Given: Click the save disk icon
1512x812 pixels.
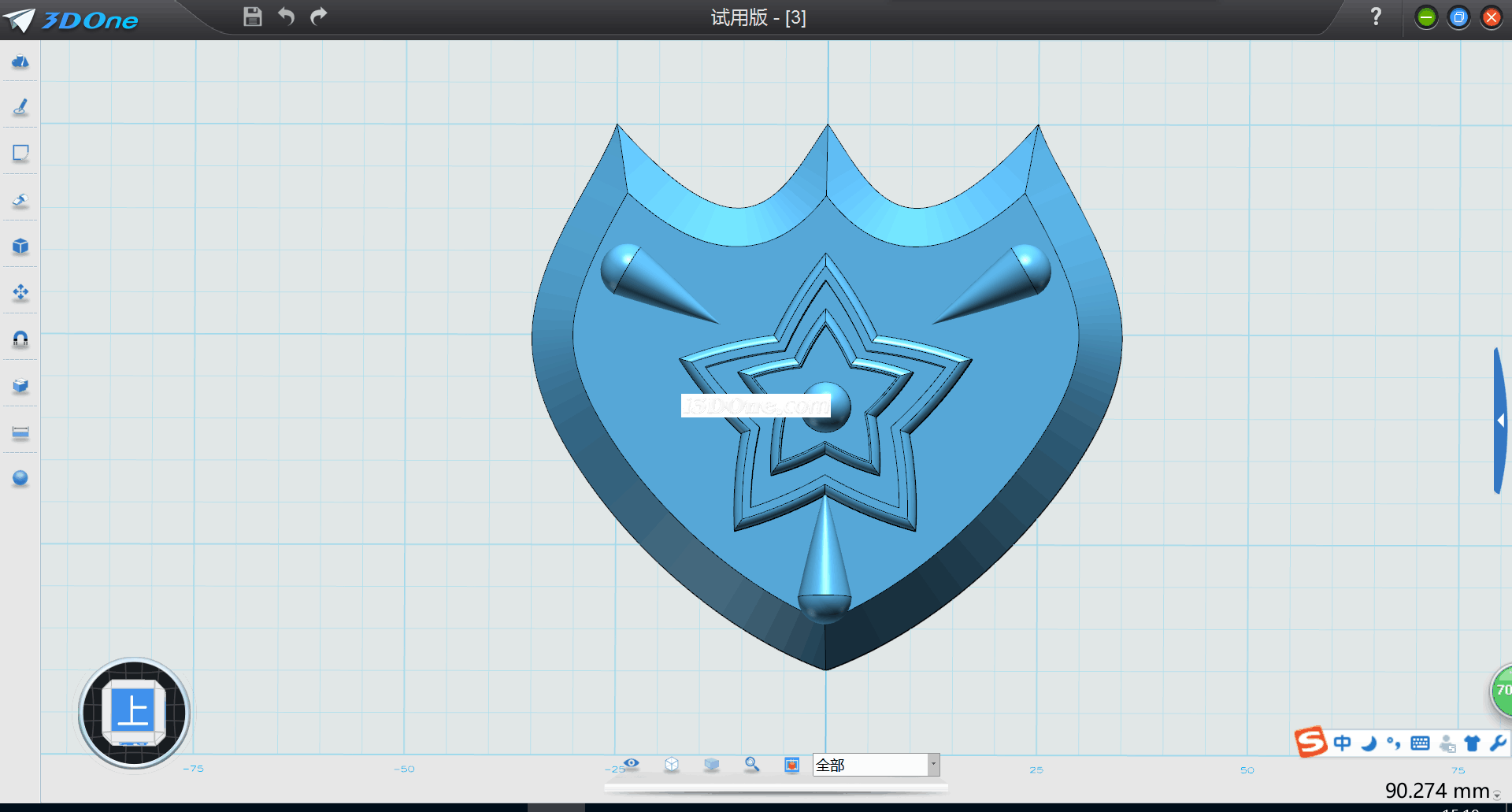Looking at the screenshot, I should [252, 17].
